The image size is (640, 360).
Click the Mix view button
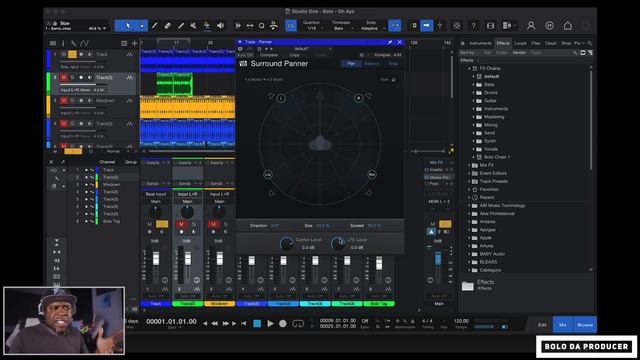click(563, 325)
